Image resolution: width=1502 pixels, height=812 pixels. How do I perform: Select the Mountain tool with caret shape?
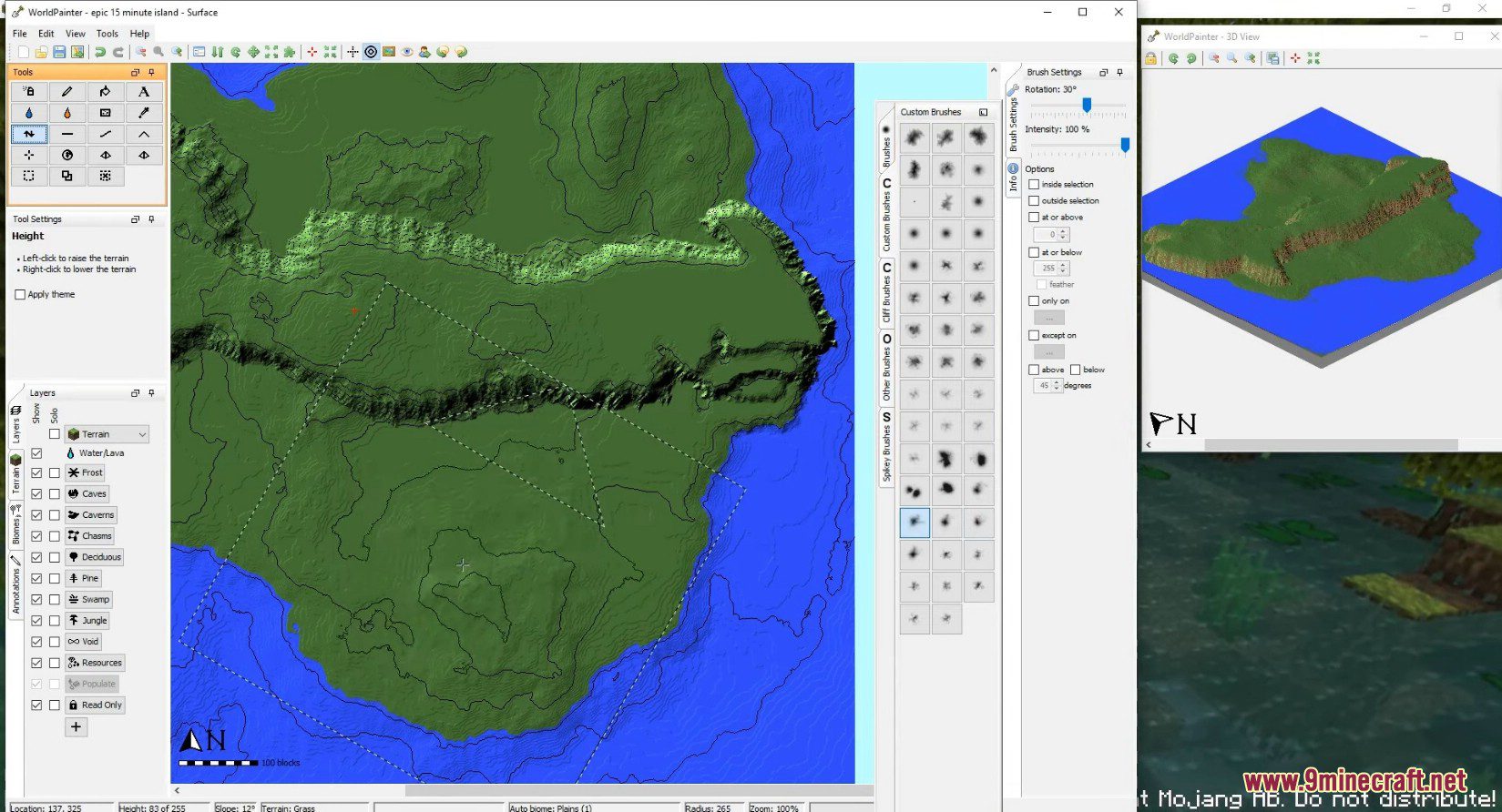coord(144,134)
